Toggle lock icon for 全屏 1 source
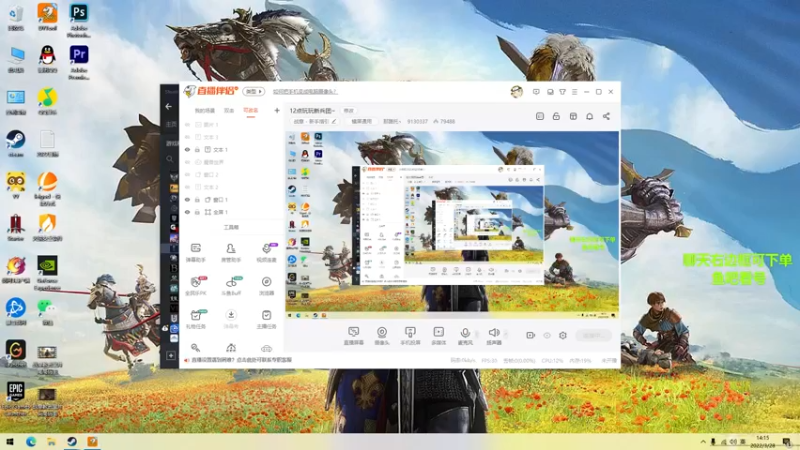Viewport: 800px width, 450px height. point(197,212)
